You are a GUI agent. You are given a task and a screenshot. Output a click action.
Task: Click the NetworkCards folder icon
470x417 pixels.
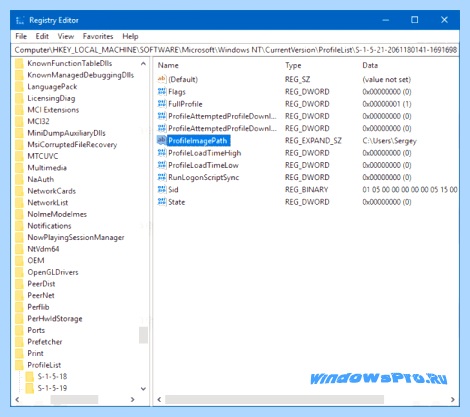pyautogui.click(x=19, y=191)
